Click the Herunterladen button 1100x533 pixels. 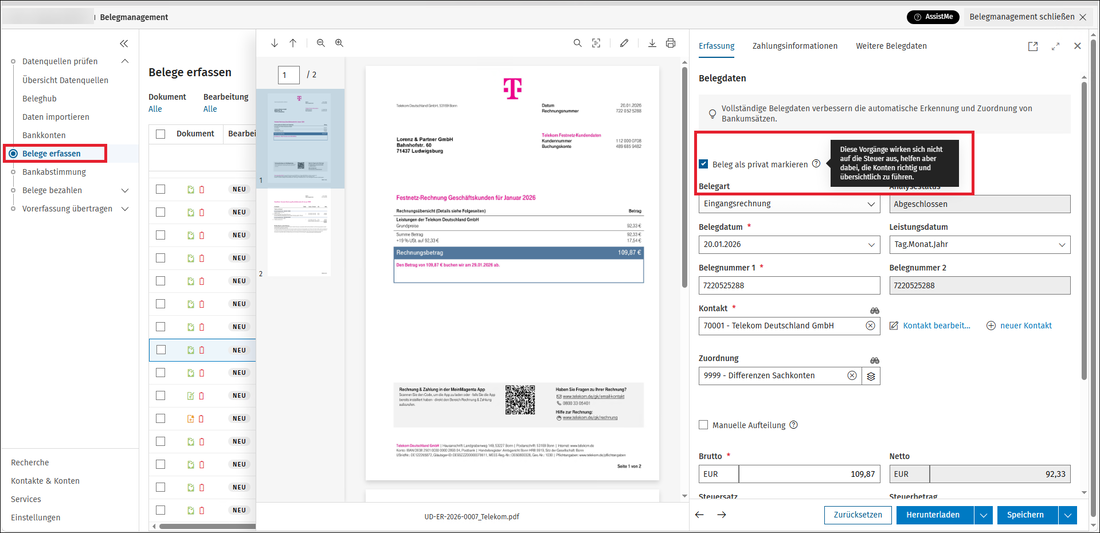(x=935, y=515)
